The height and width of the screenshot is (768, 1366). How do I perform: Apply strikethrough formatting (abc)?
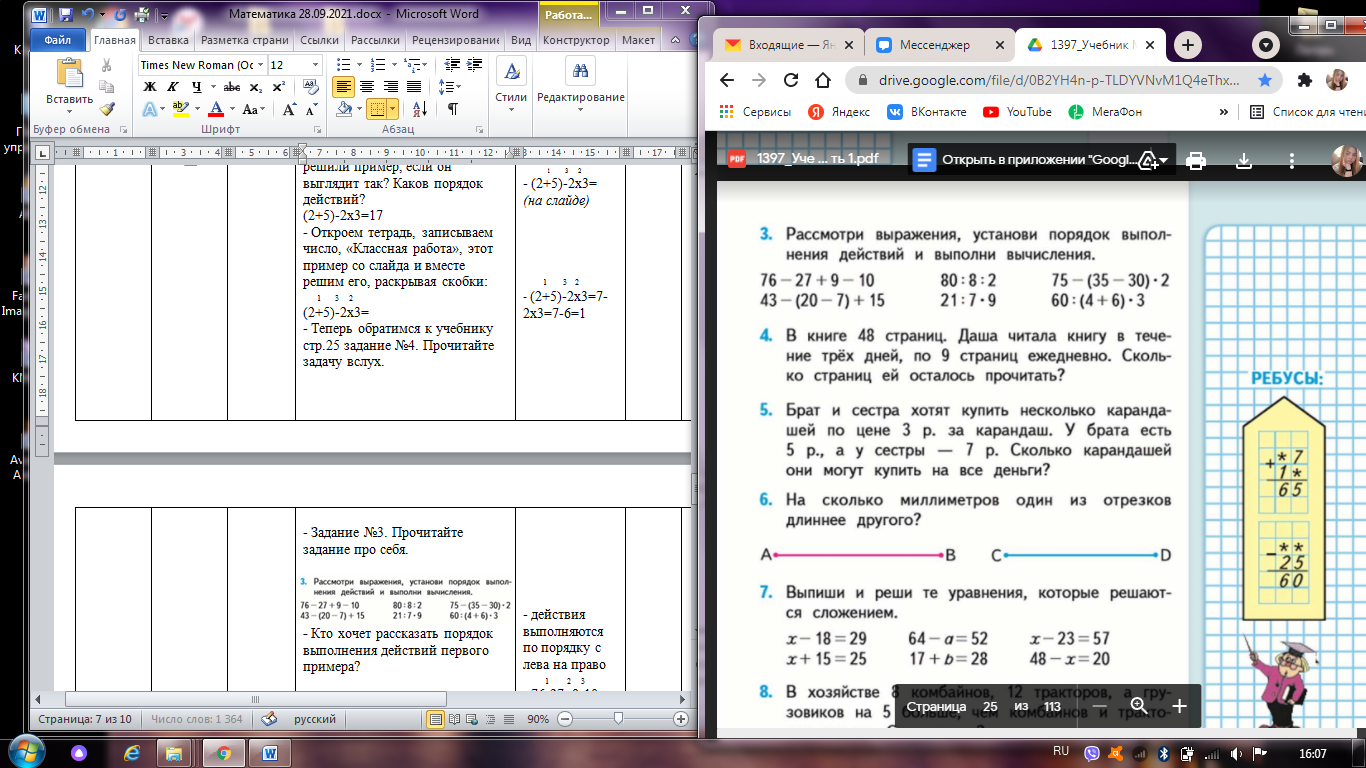232,87
